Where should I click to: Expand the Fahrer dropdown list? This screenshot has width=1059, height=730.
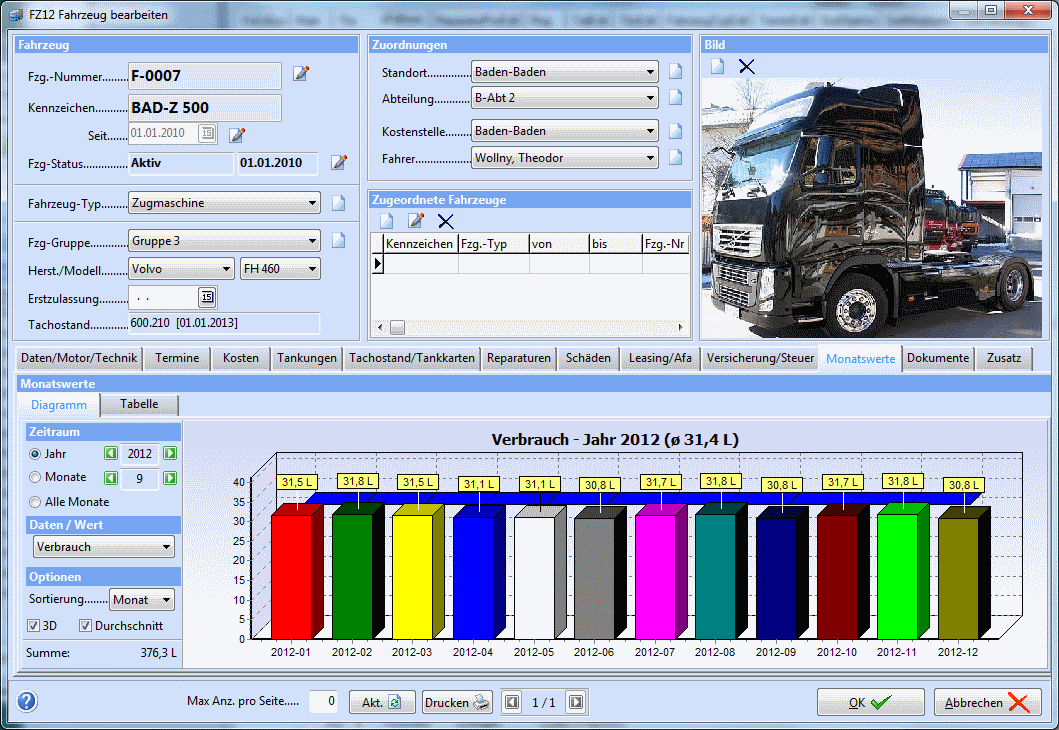pyautogui.click(x=651, y=158)
